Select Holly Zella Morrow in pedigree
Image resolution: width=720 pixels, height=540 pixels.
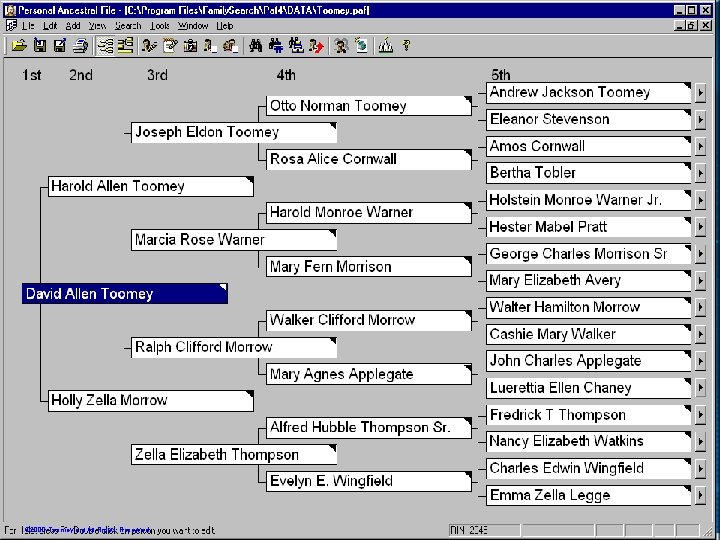[x=151, y=401]
